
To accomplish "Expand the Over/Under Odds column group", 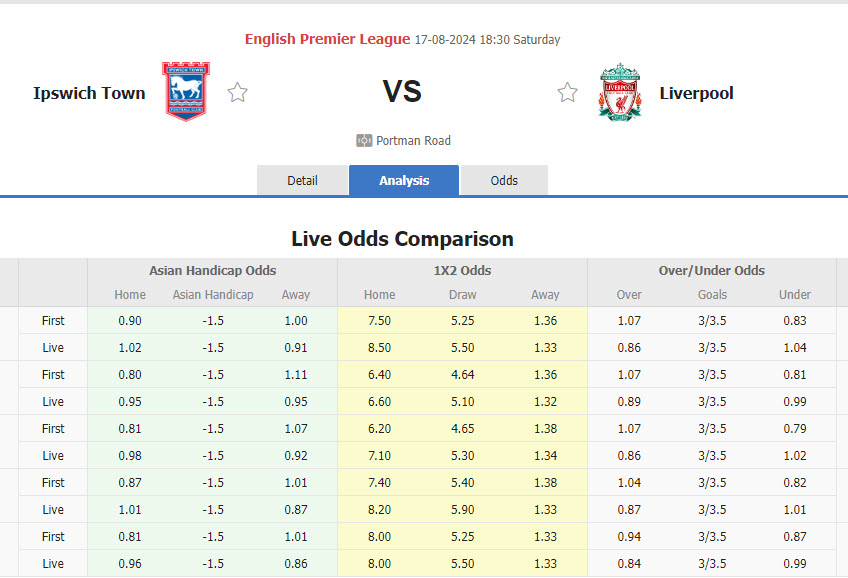I will [x=712, y=271].
